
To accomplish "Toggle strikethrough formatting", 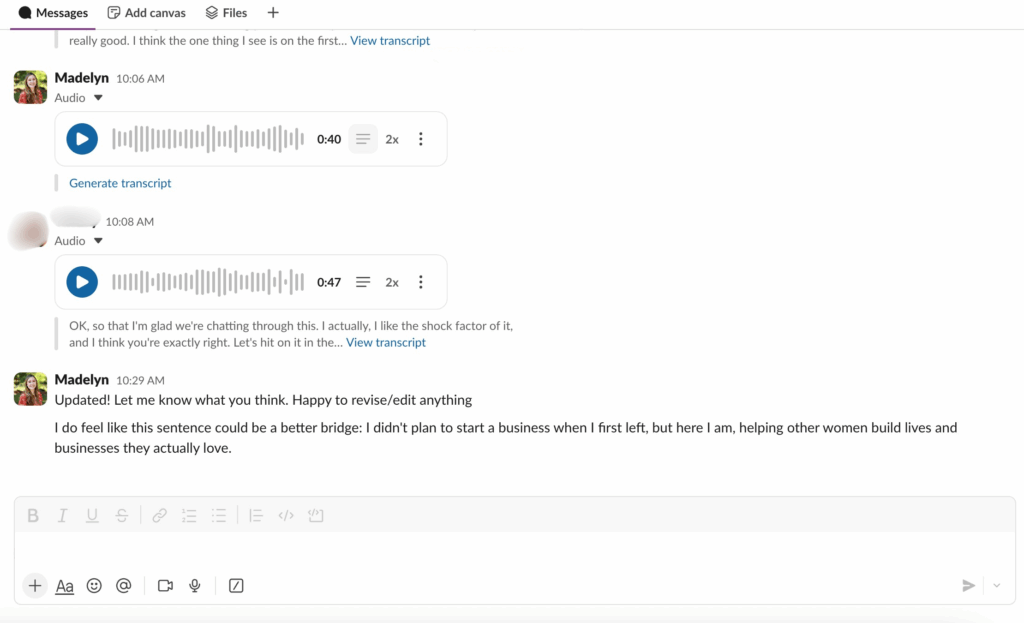I will pos(121,515).
